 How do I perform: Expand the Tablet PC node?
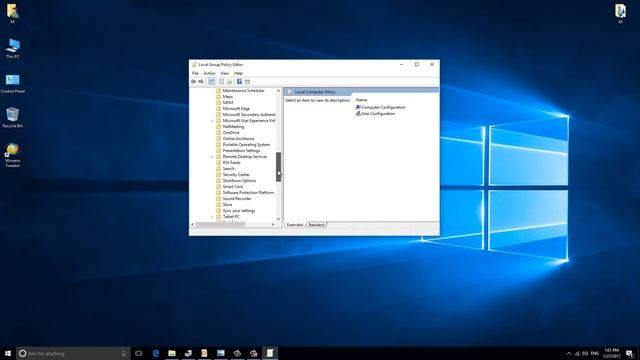212,217
